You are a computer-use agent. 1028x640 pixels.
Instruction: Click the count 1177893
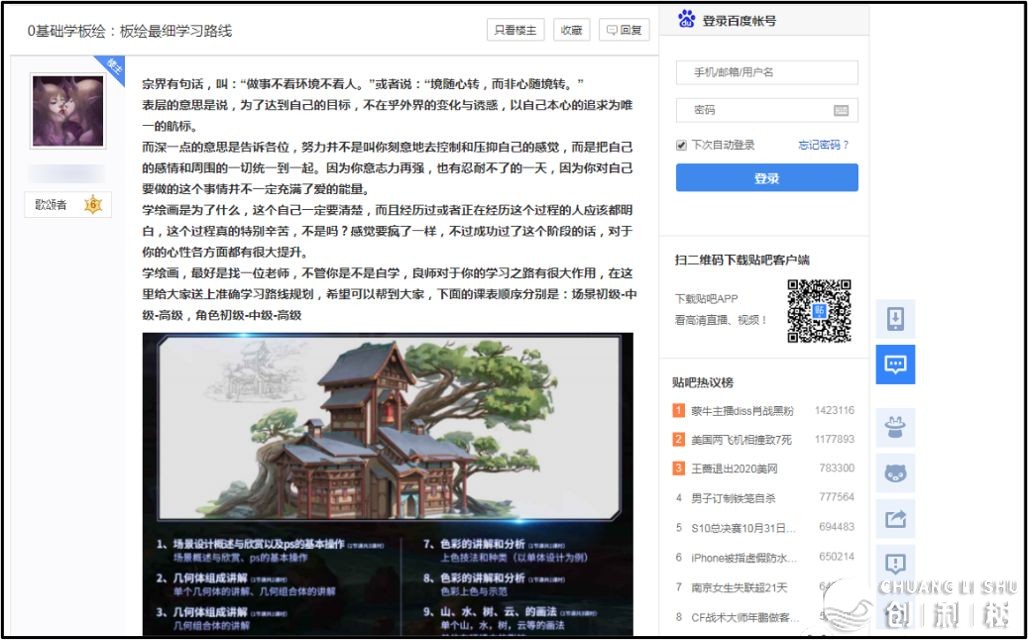[x=835, y=439]
